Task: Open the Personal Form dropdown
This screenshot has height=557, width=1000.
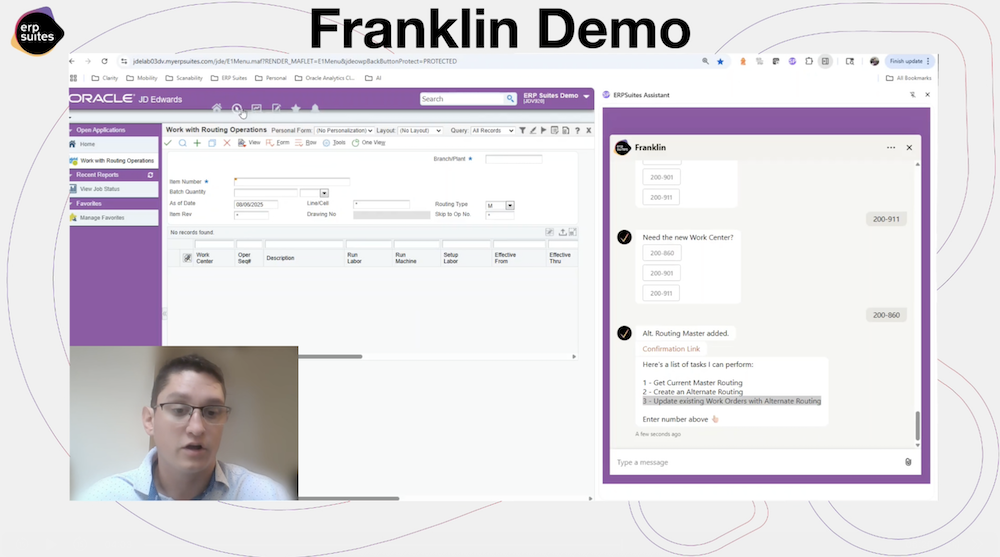Action: 344,131
